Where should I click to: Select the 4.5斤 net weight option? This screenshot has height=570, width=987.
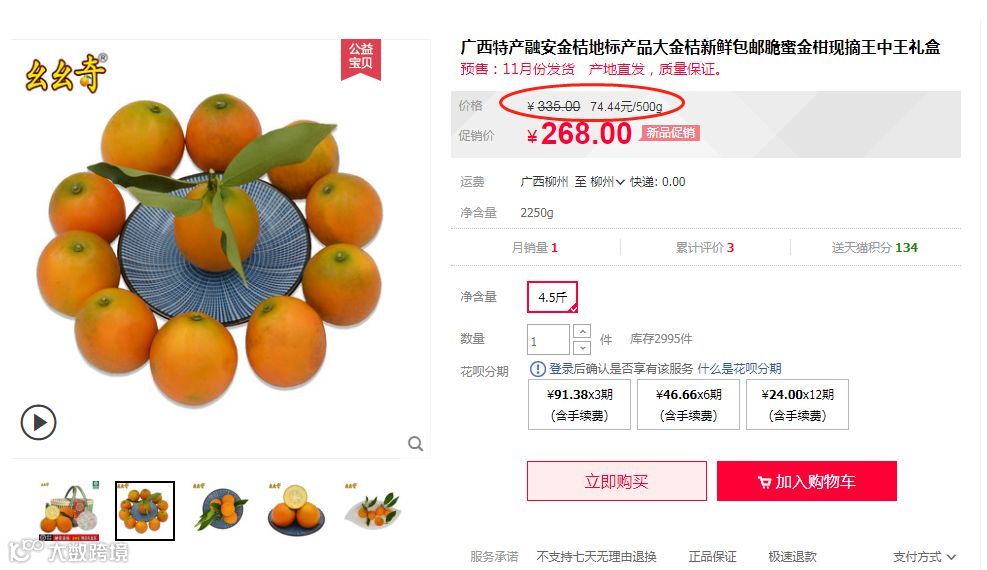coord(552,297)
